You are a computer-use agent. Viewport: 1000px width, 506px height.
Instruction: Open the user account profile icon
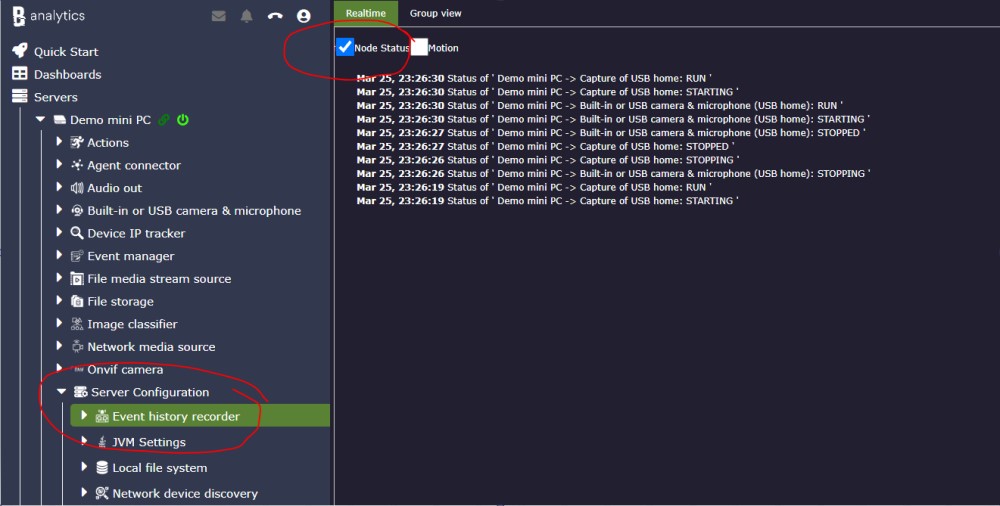[304, 16]
